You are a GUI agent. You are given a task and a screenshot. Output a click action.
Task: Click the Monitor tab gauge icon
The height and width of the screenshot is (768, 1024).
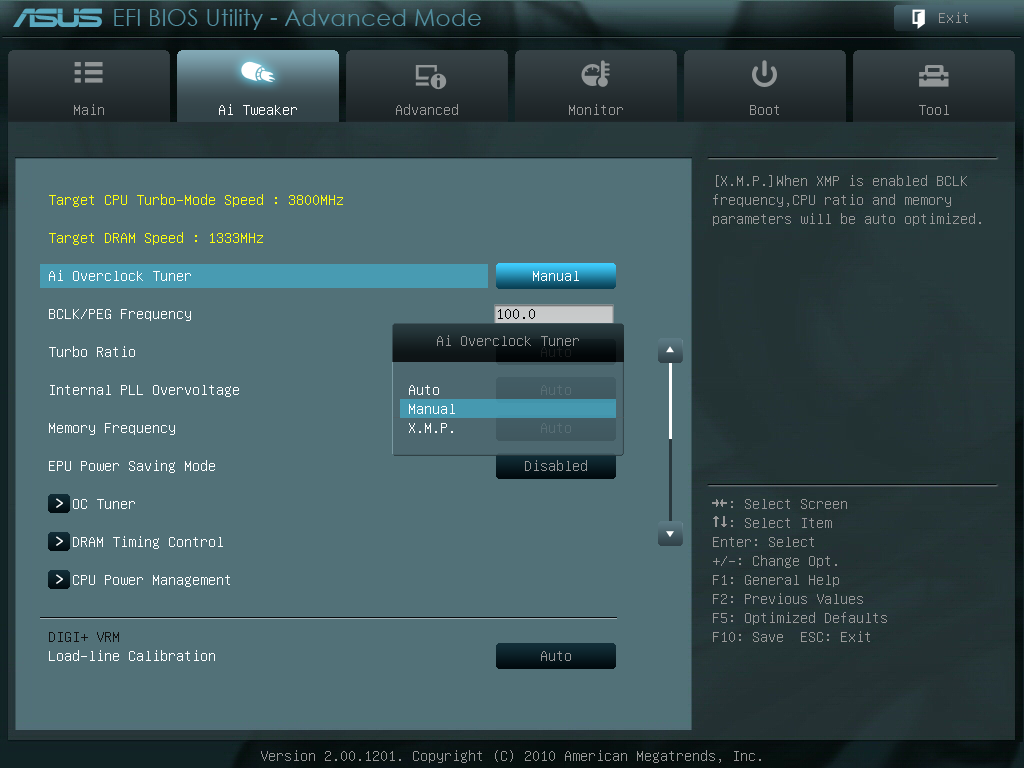coord(596,74)
